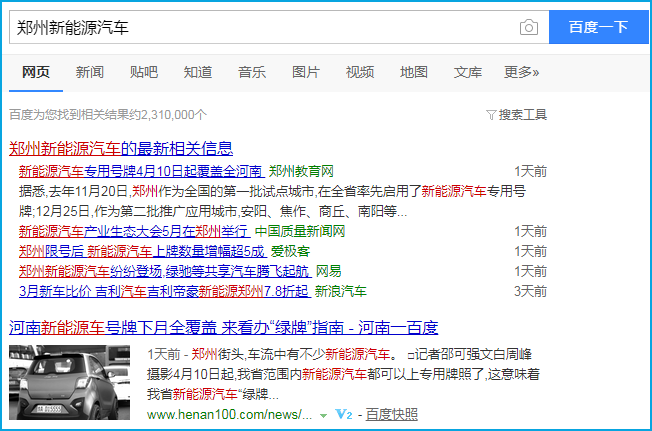Switch to the 图片 tab
The image size is (652, 431).
(x=306, y=72)
